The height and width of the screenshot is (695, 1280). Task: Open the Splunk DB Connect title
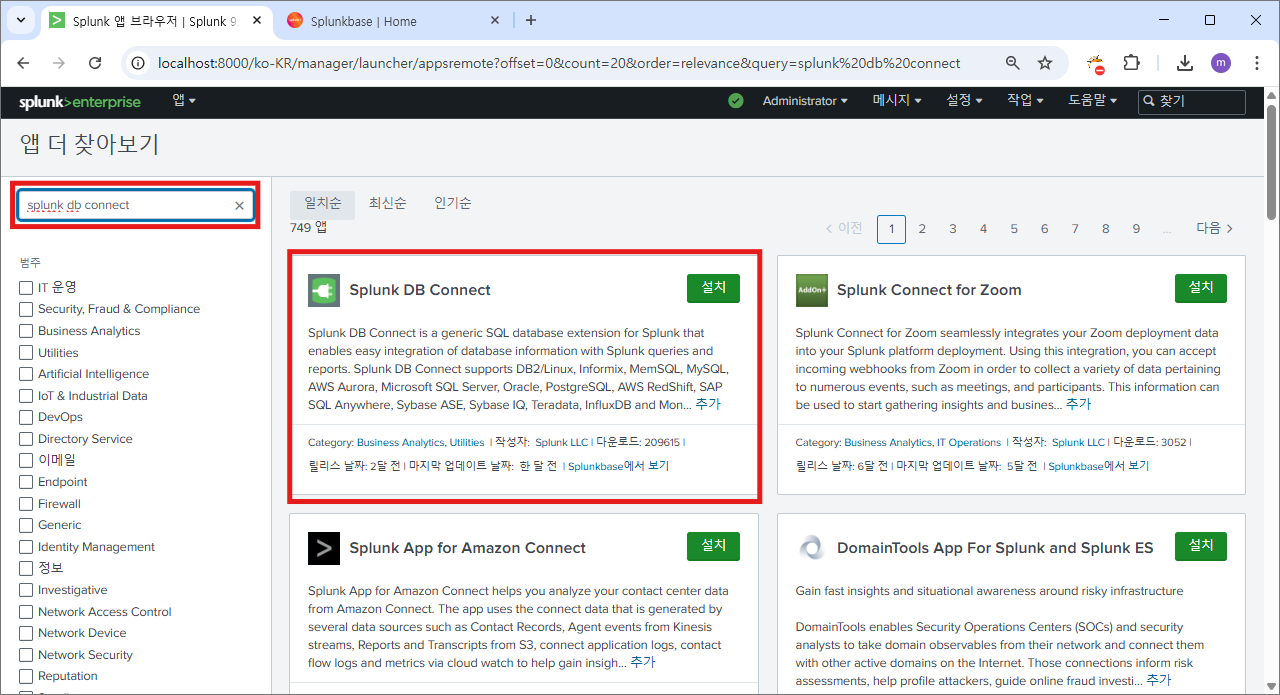(x=420, y=290)
